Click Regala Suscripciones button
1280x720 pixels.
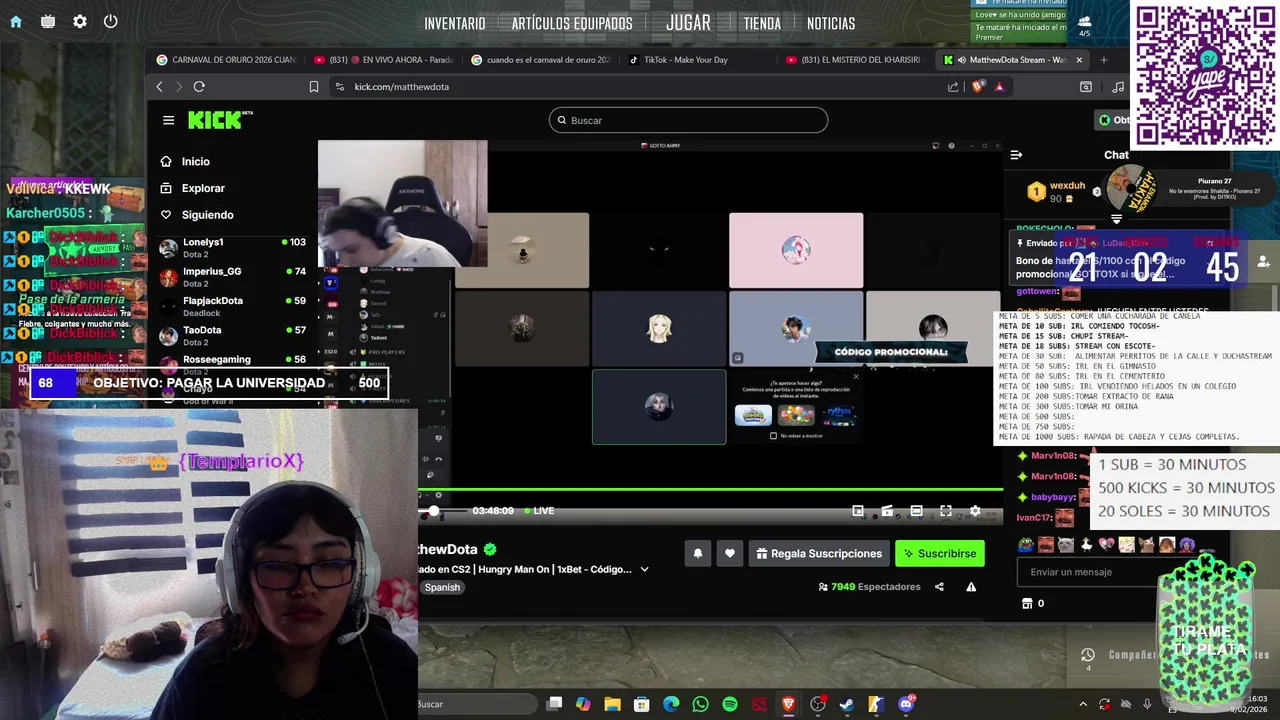819,553
